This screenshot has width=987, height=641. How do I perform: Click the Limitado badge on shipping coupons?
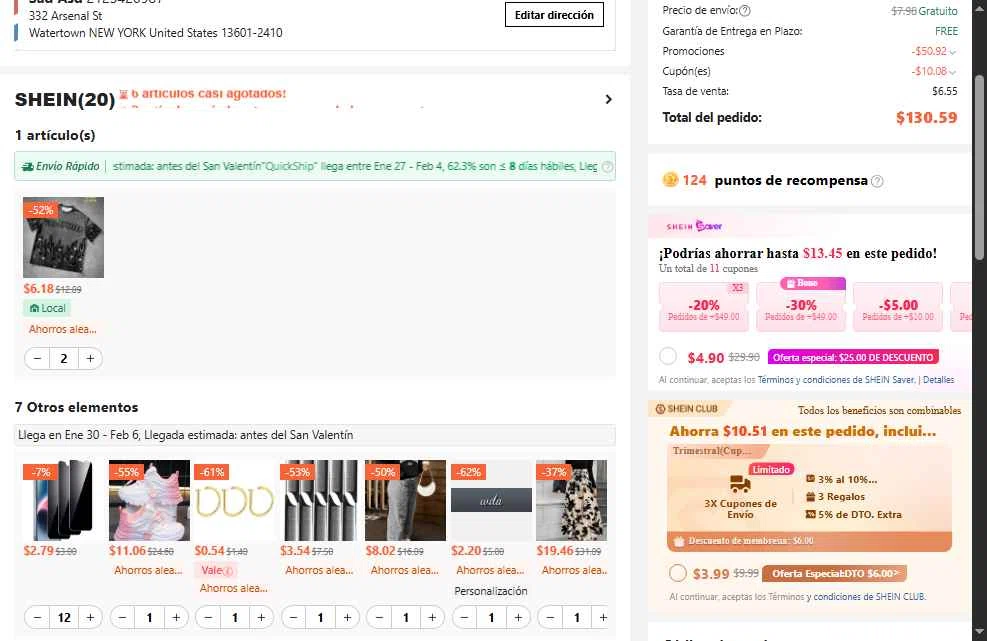(770, 469)
